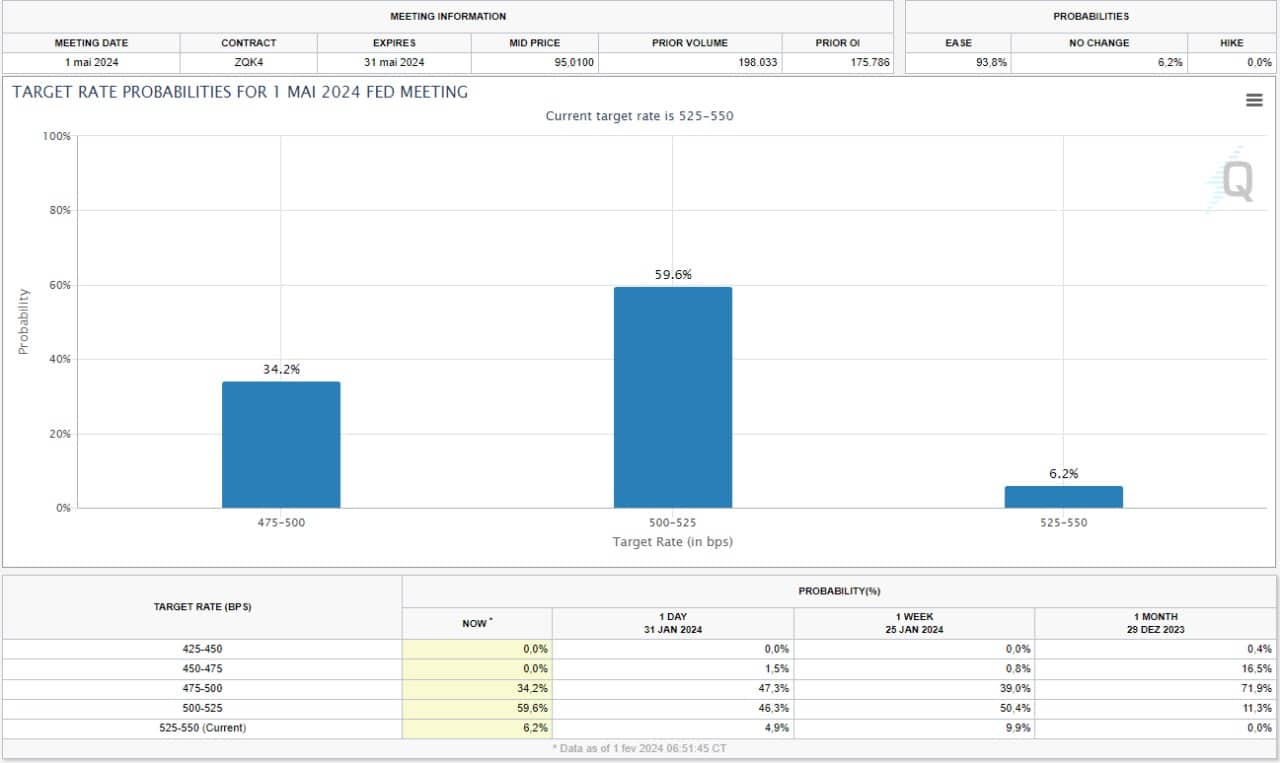Screen dimensions: 1280x763
Task: Select the 6,2% no change value in Probabilities
Action: [1099, 63]
